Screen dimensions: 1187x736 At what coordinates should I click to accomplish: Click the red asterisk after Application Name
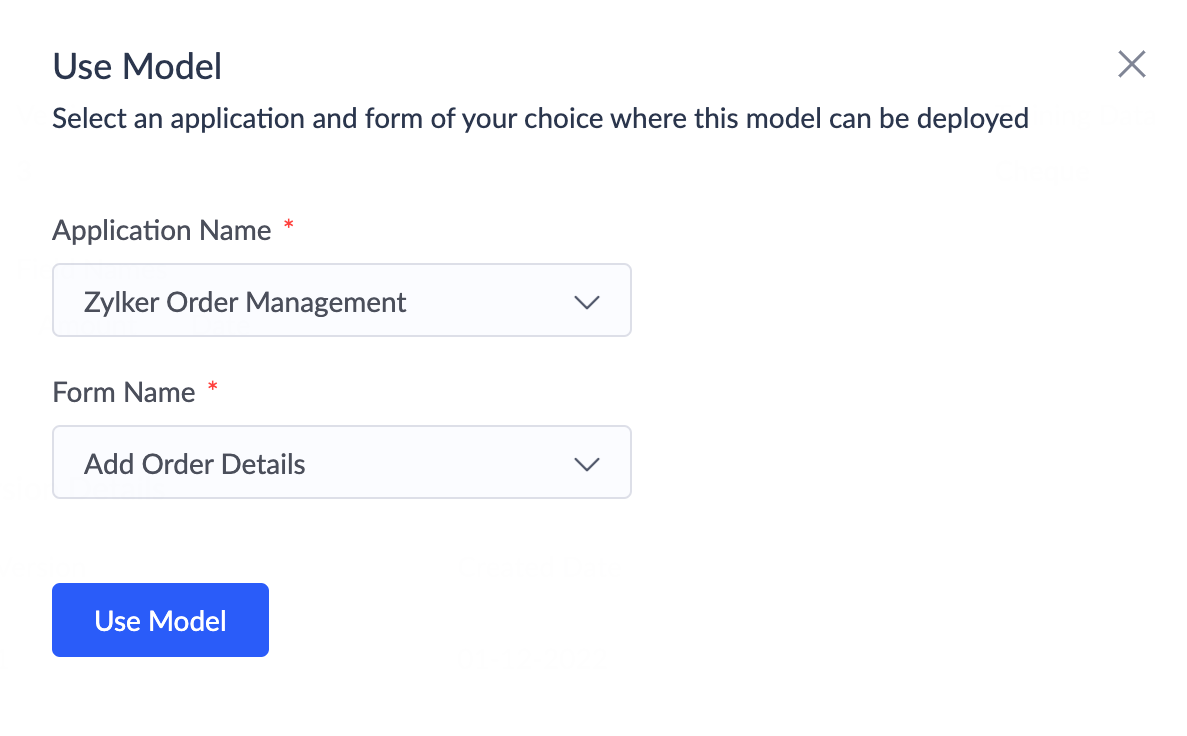[x=289, y=227]
